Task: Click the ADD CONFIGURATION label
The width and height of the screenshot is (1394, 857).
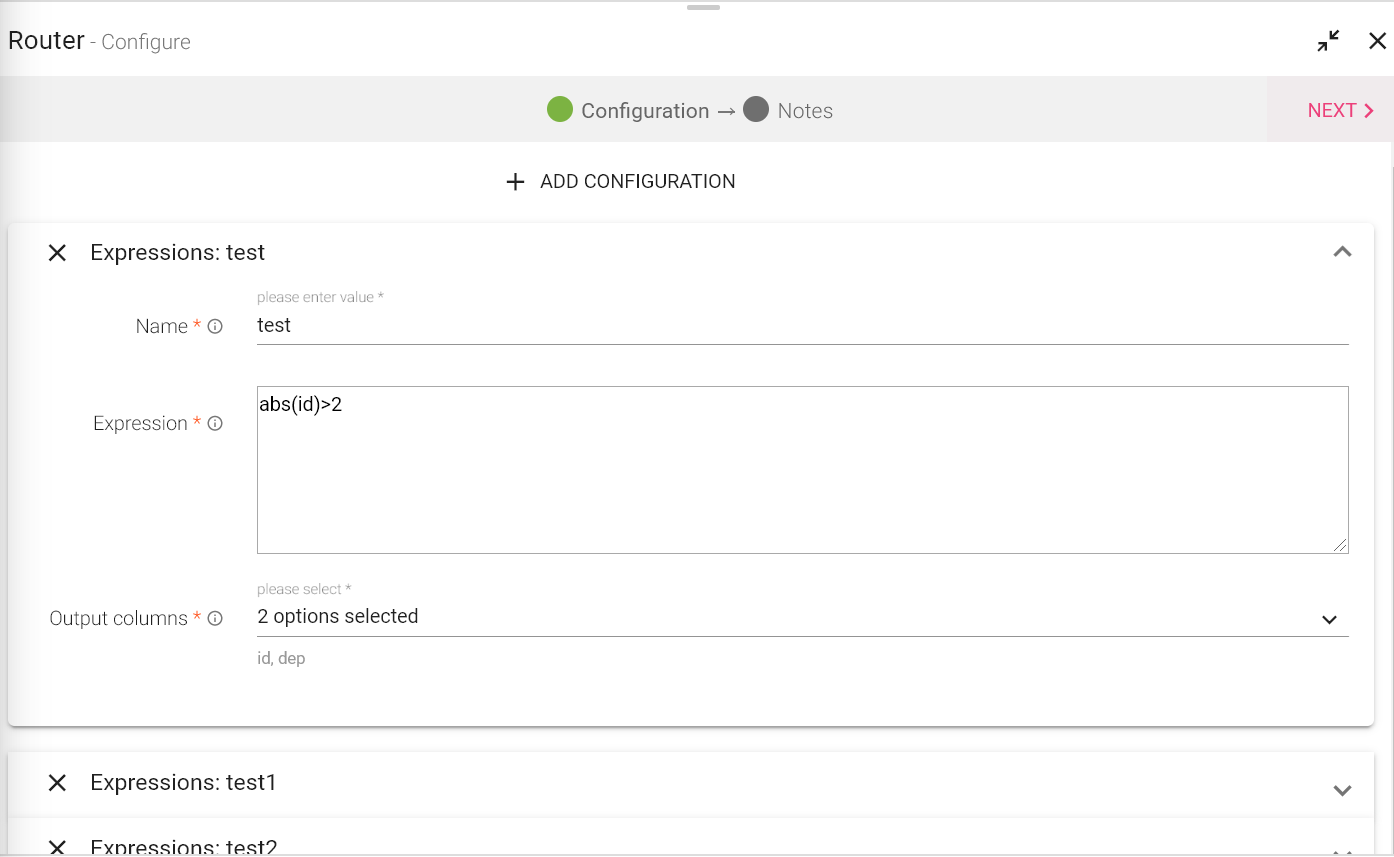Action: tap(637, 182)
